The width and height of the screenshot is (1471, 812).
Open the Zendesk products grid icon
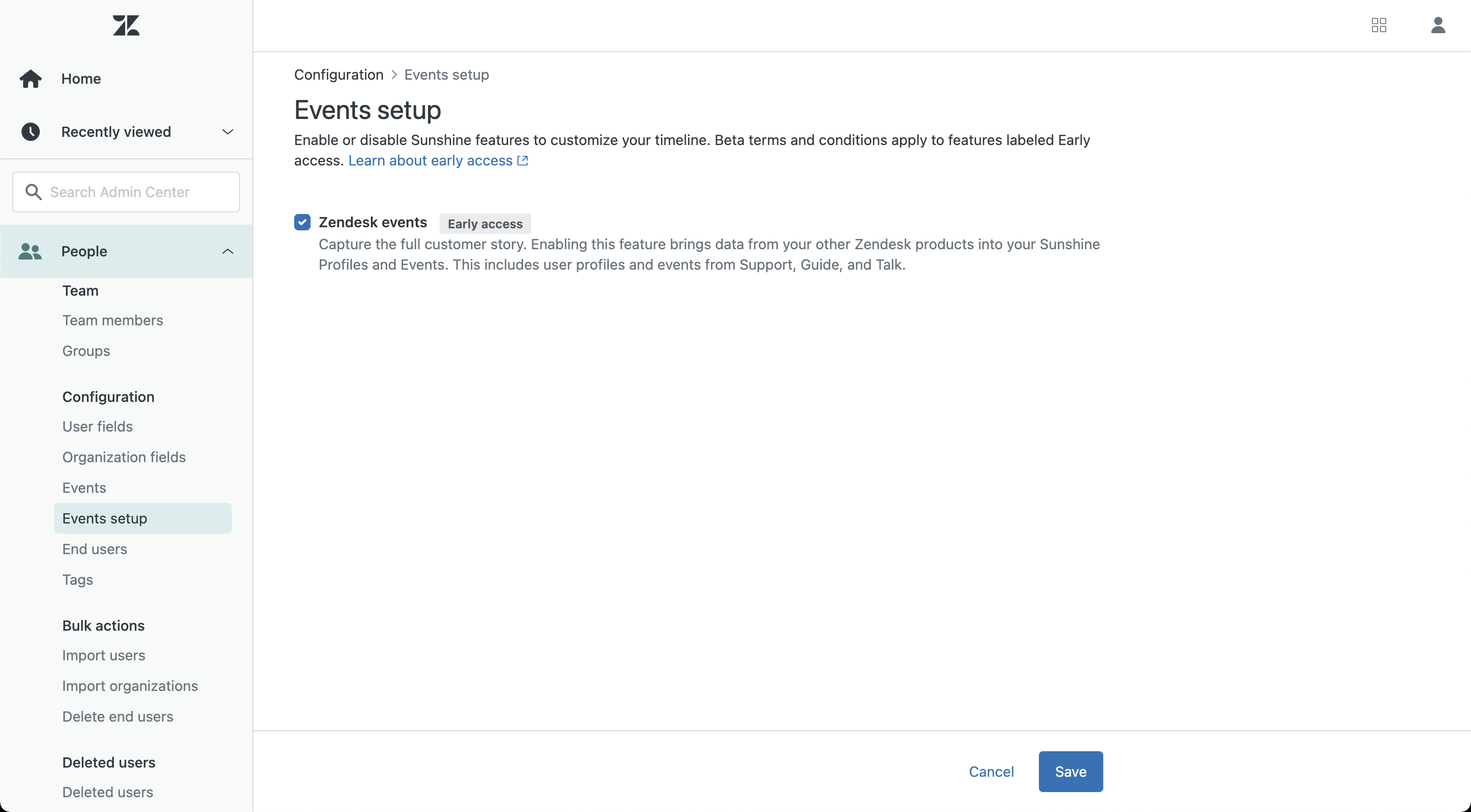click(1379, 25)
